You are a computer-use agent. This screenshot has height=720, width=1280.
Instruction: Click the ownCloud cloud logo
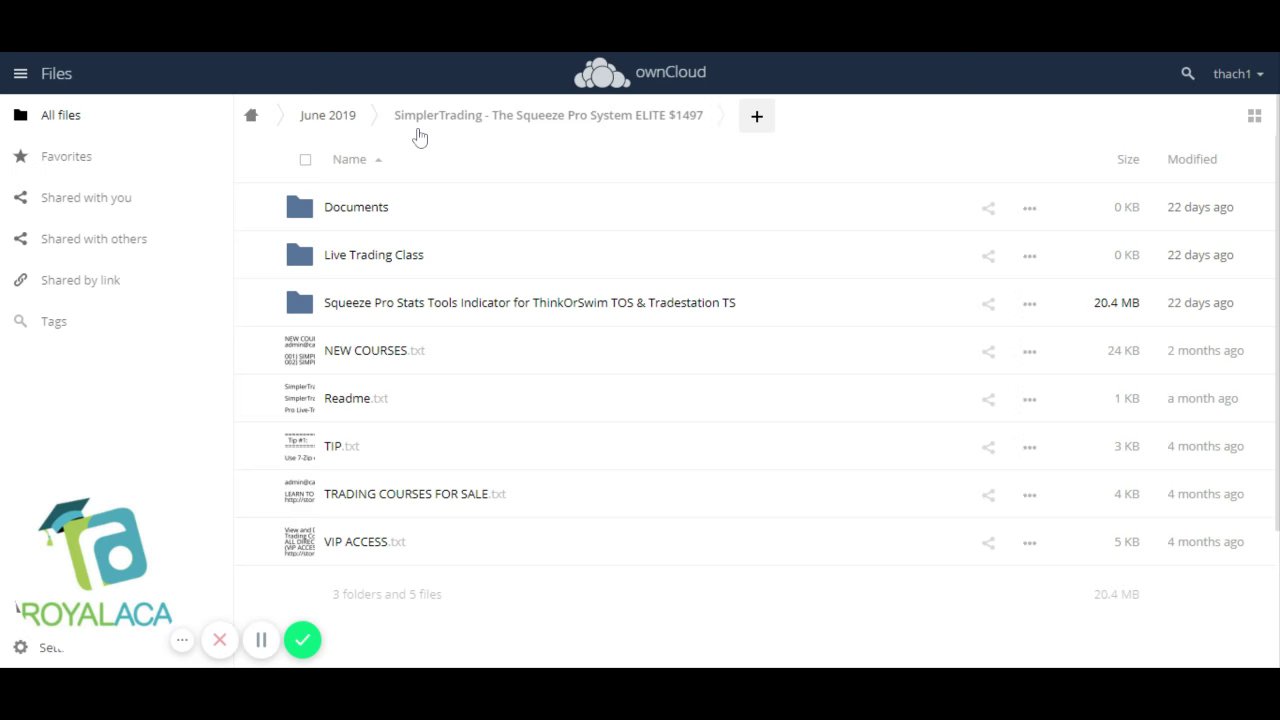tap(601, 73)
